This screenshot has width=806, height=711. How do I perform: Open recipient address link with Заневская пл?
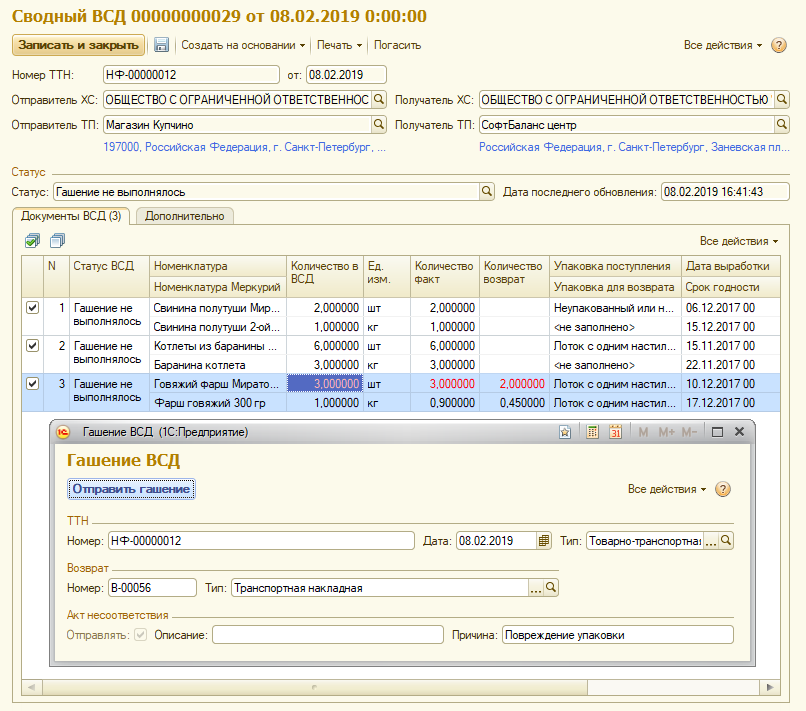634,147
